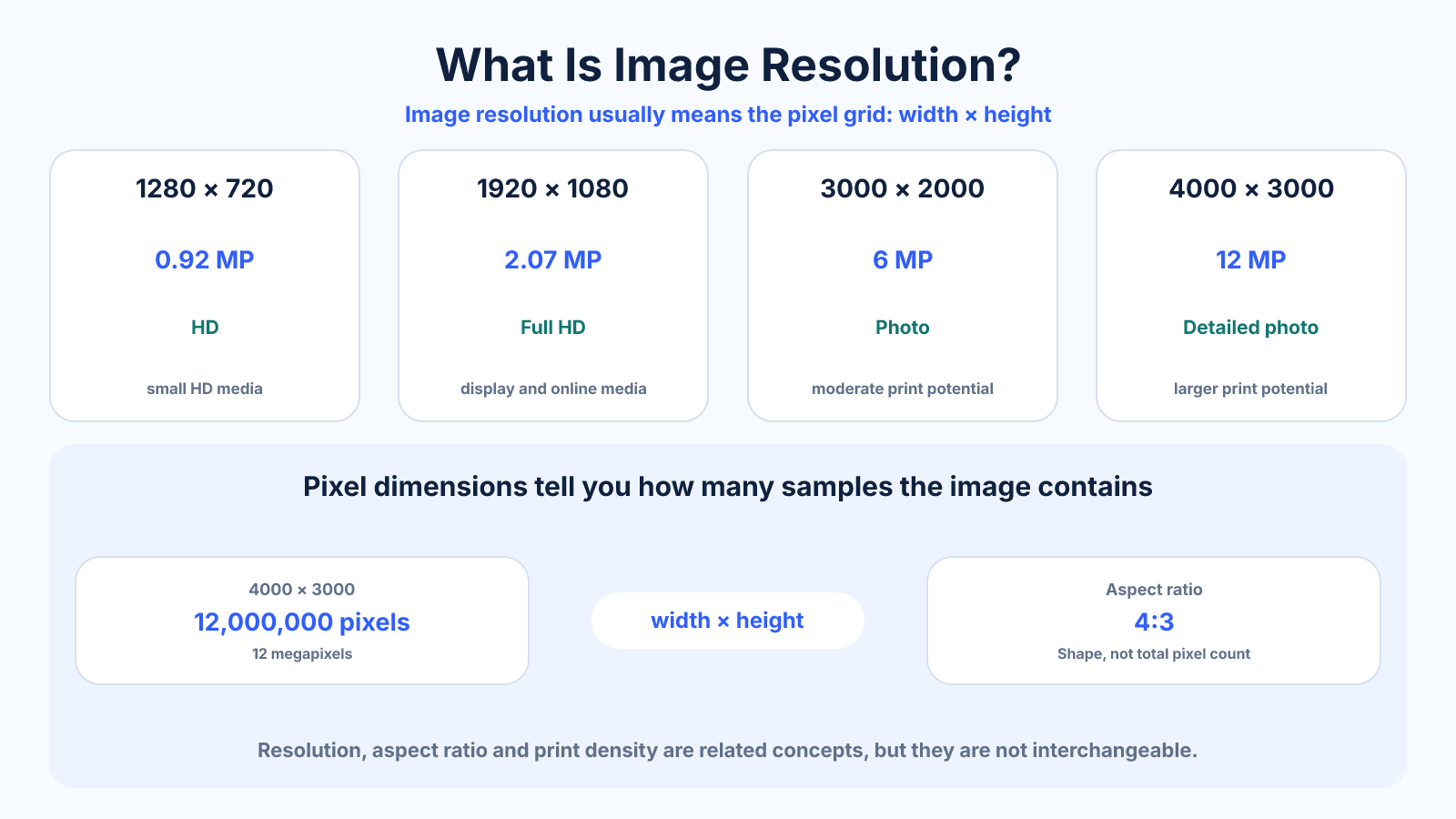Click the '2.07 MP' value
This screenshot has width=1456, height=819.
point(553,260)
